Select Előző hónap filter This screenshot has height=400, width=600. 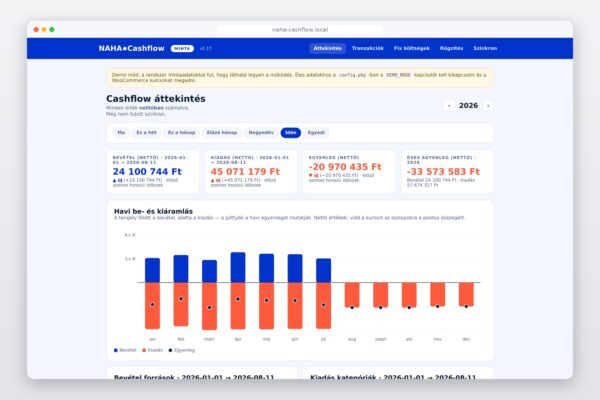(x=222, y=132)
